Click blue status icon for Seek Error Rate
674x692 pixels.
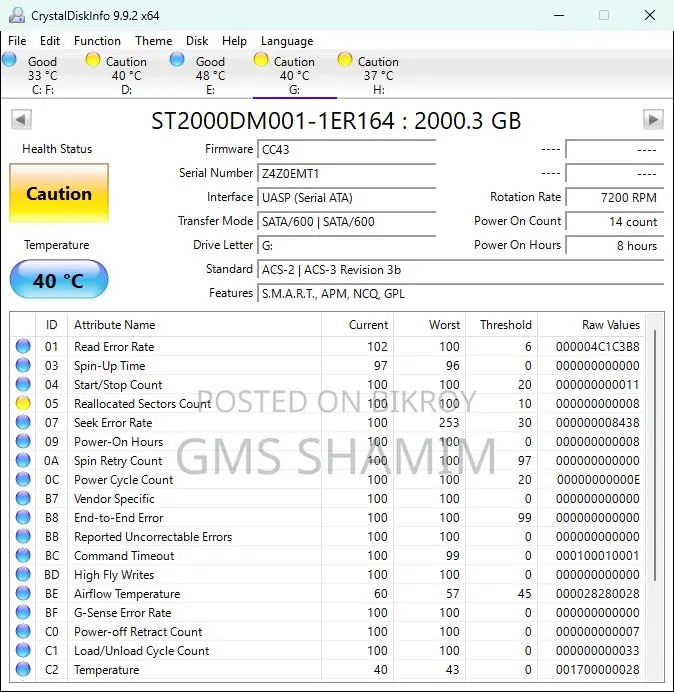(x=23, y=422)
